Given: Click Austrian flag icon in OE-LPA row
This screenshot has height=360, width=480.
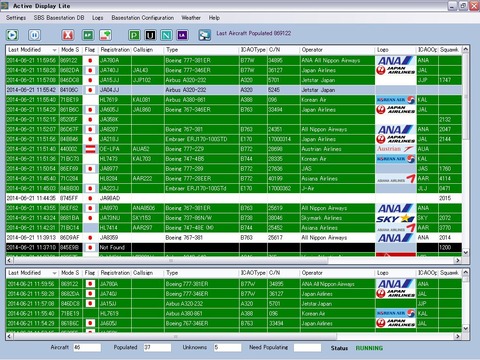Looking at the screenshot, I should pos(90,149).
